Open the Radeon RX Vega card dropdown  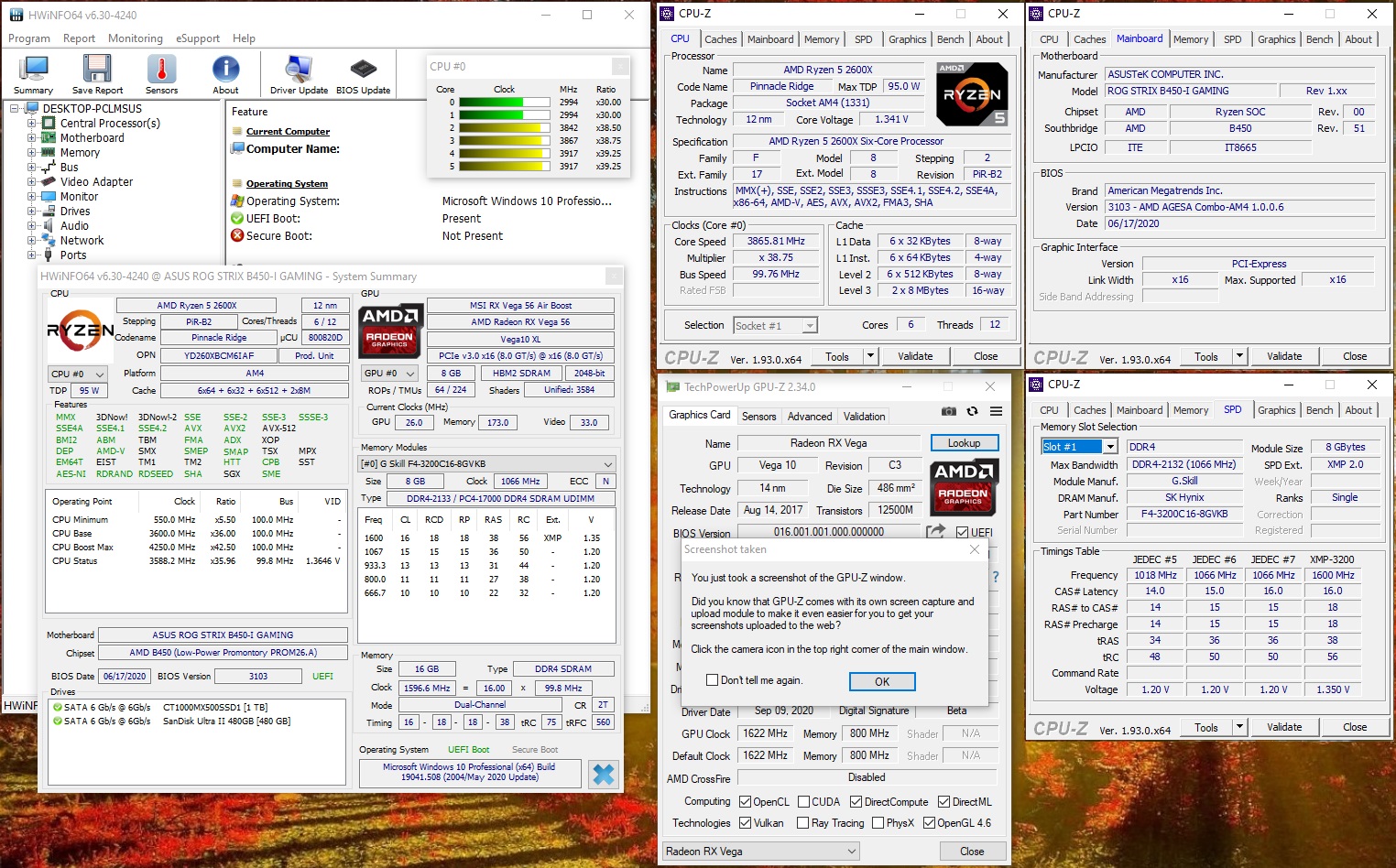pyautogui.click(x=761, y=851)
